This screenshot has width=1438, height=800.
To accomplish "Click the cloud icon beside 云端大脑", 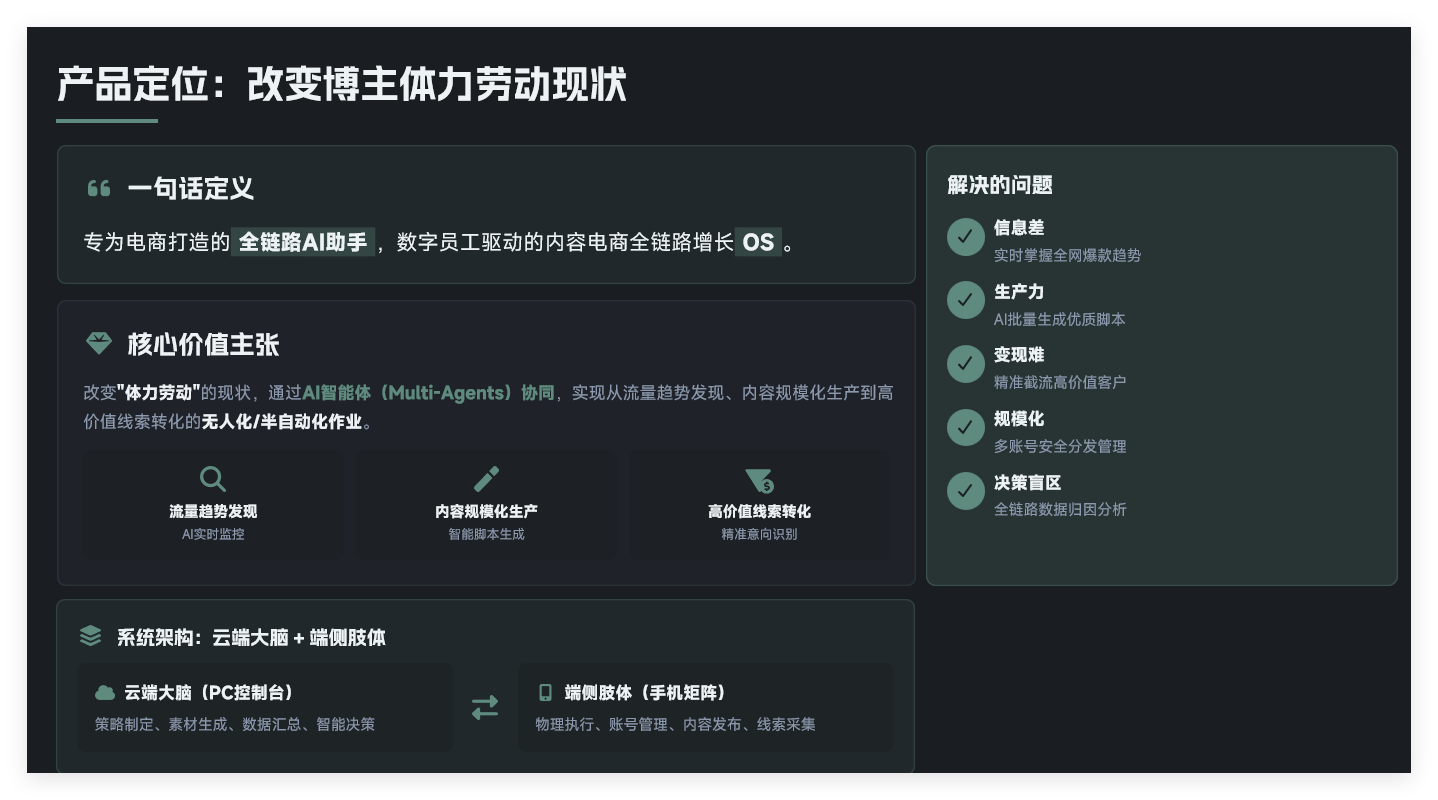I will (104, 692).
